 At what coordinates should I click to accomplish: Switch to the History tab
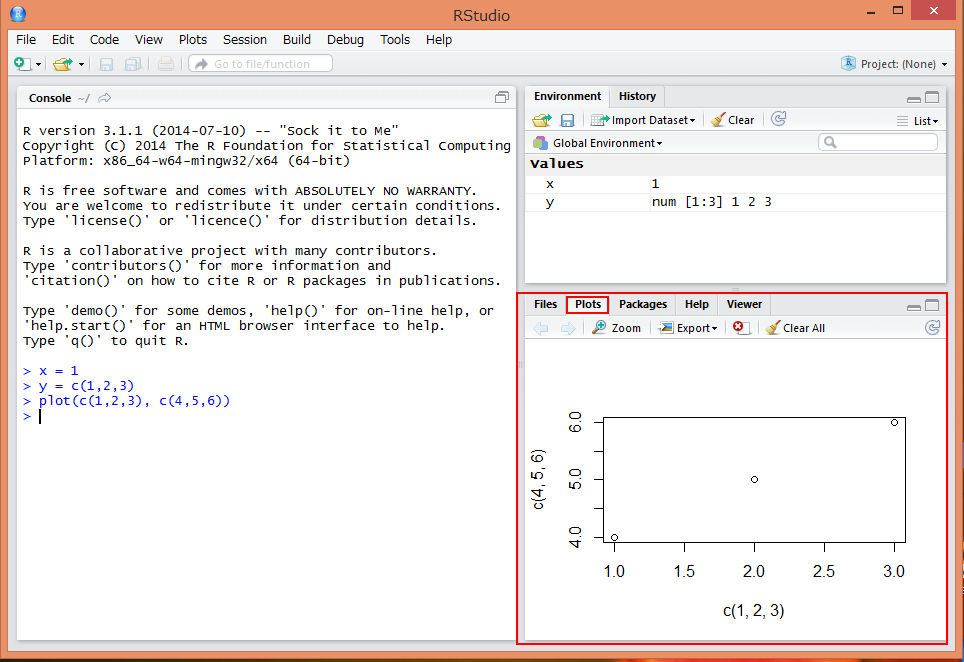(x=638, y=97)
